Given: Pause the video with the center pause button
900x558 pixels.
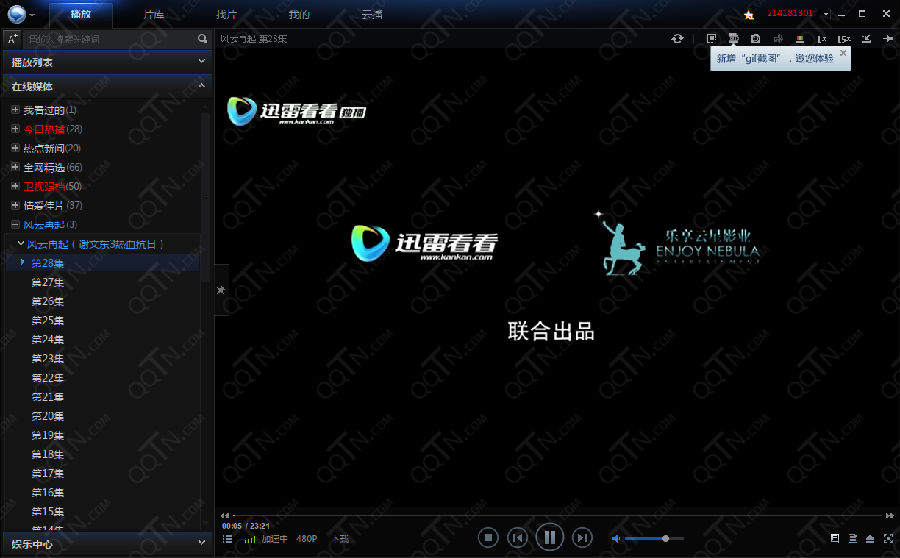Looking at the screenshot, I should pos(549,538).
